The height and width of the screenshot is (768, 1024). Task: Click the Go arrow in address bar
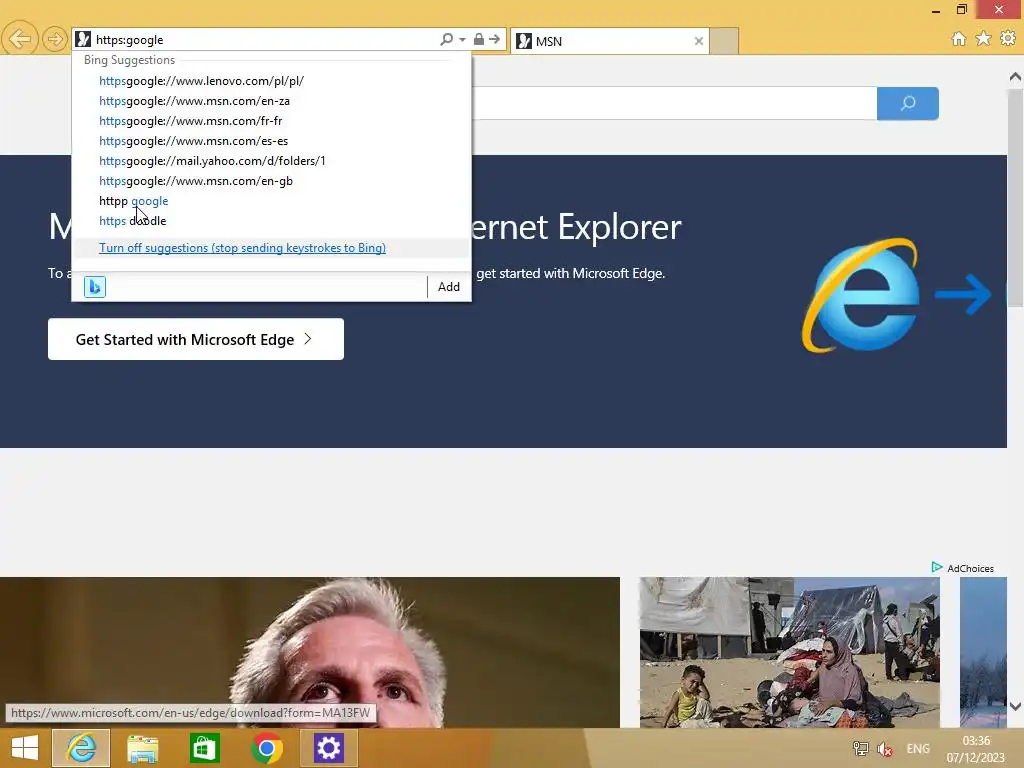point(494,39)
